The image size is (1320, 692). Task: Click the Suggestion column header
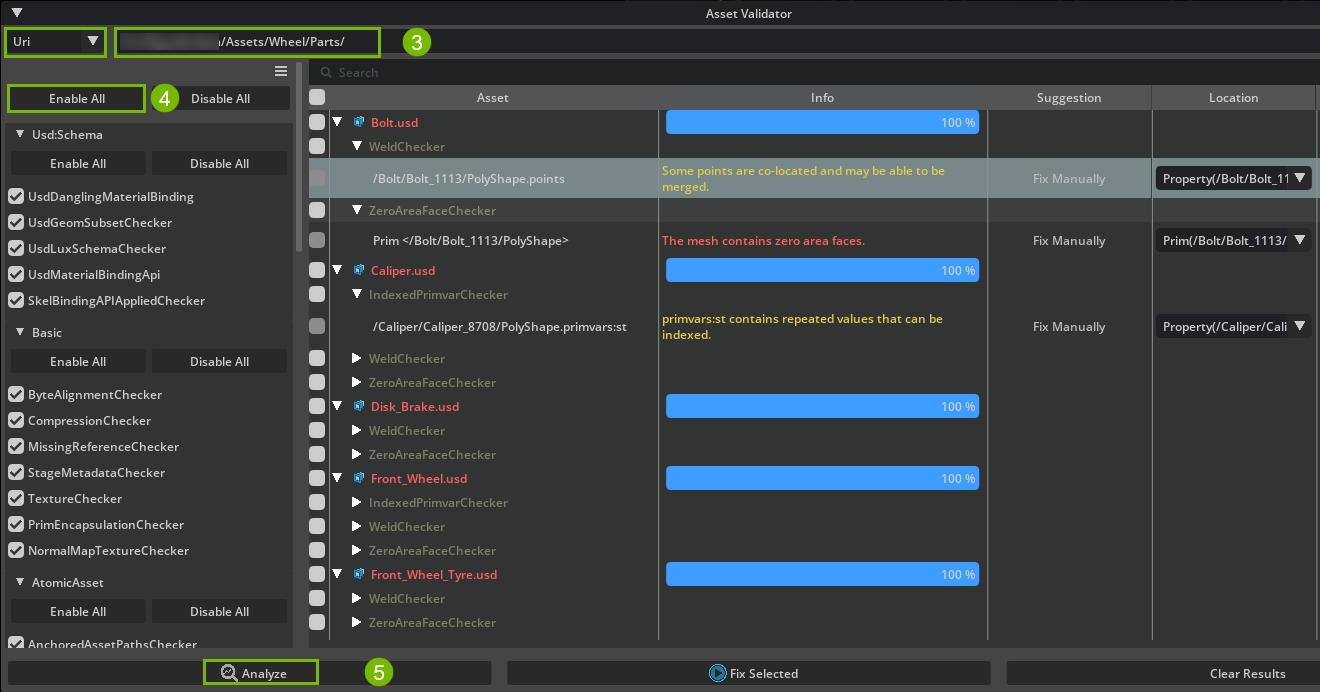[1069, 97]
